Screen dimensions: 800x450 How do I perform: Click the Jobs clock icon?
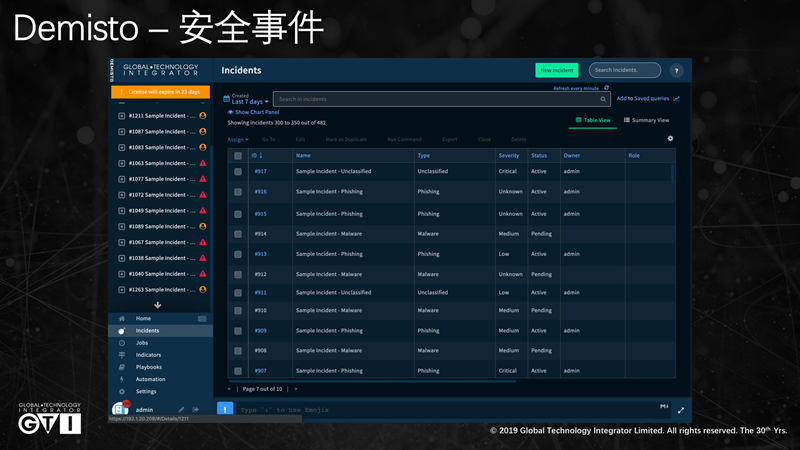(122, 343)
